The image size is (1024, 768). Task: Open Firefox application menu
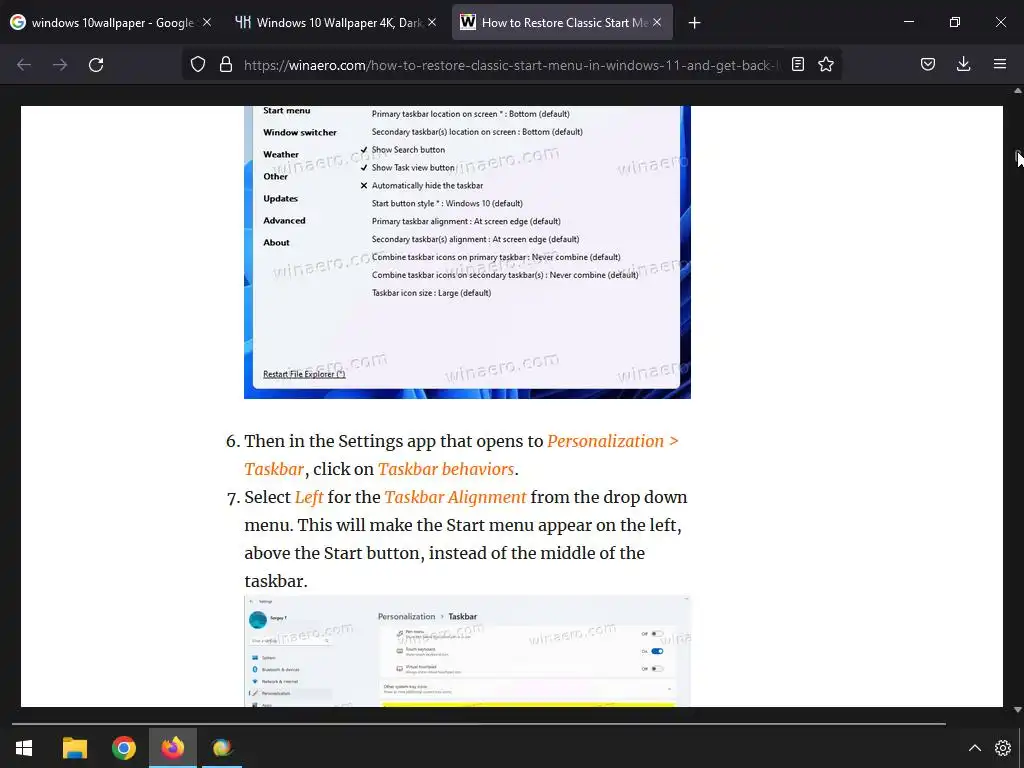1000,64
